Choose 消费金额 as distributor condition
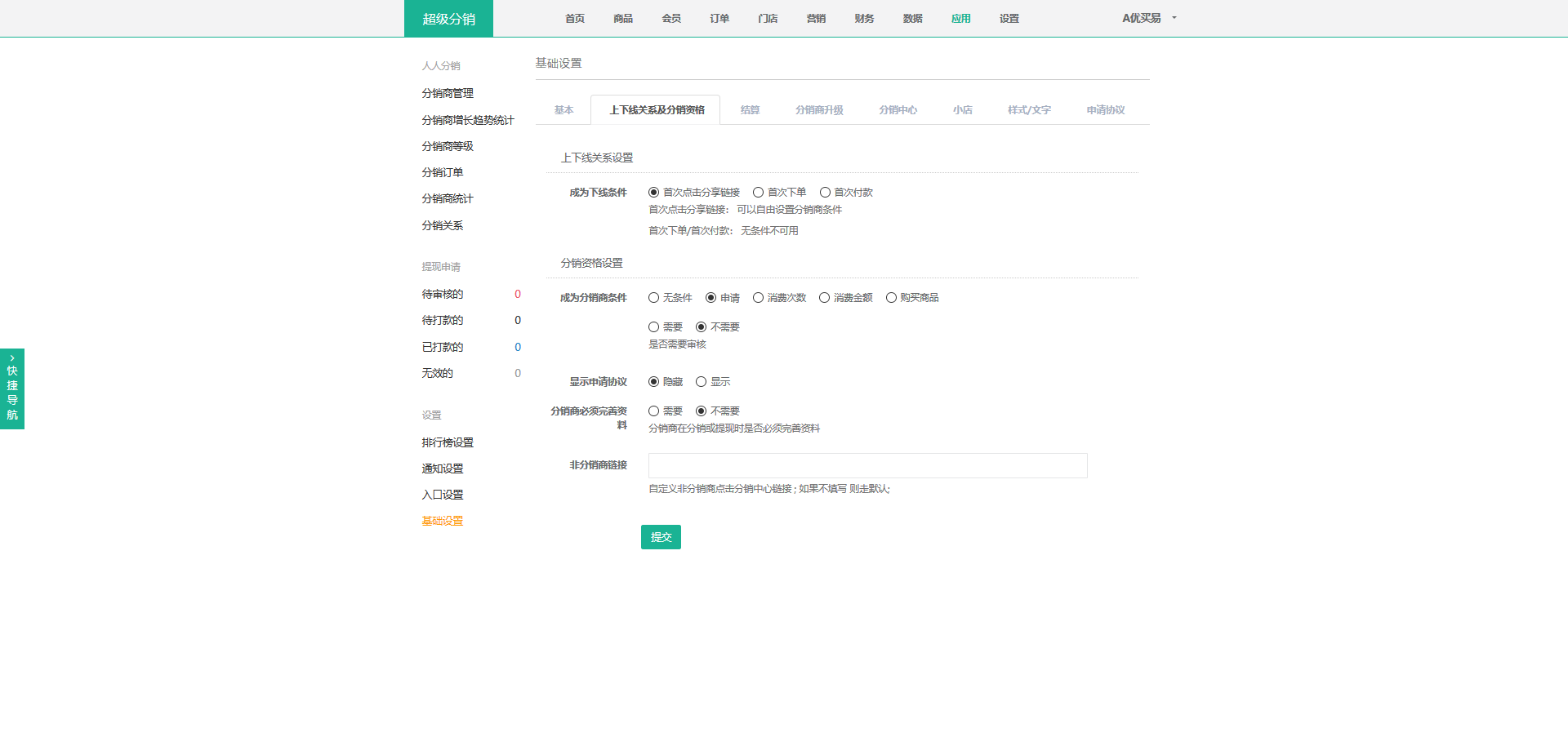 (x=825, y=298)
